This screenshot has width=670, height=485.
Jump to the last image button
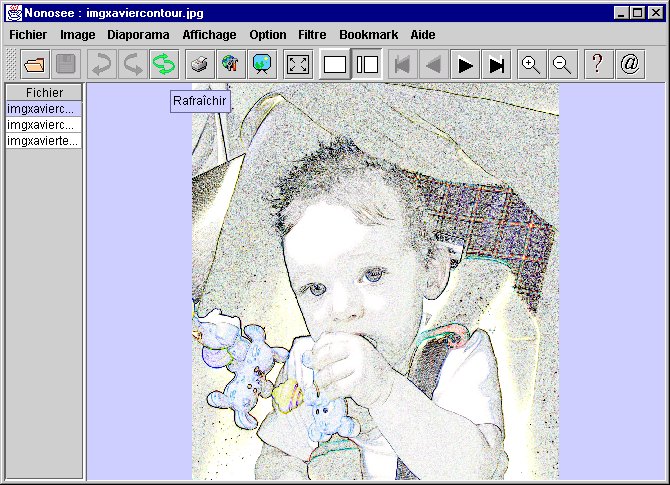tap(496, 65)
